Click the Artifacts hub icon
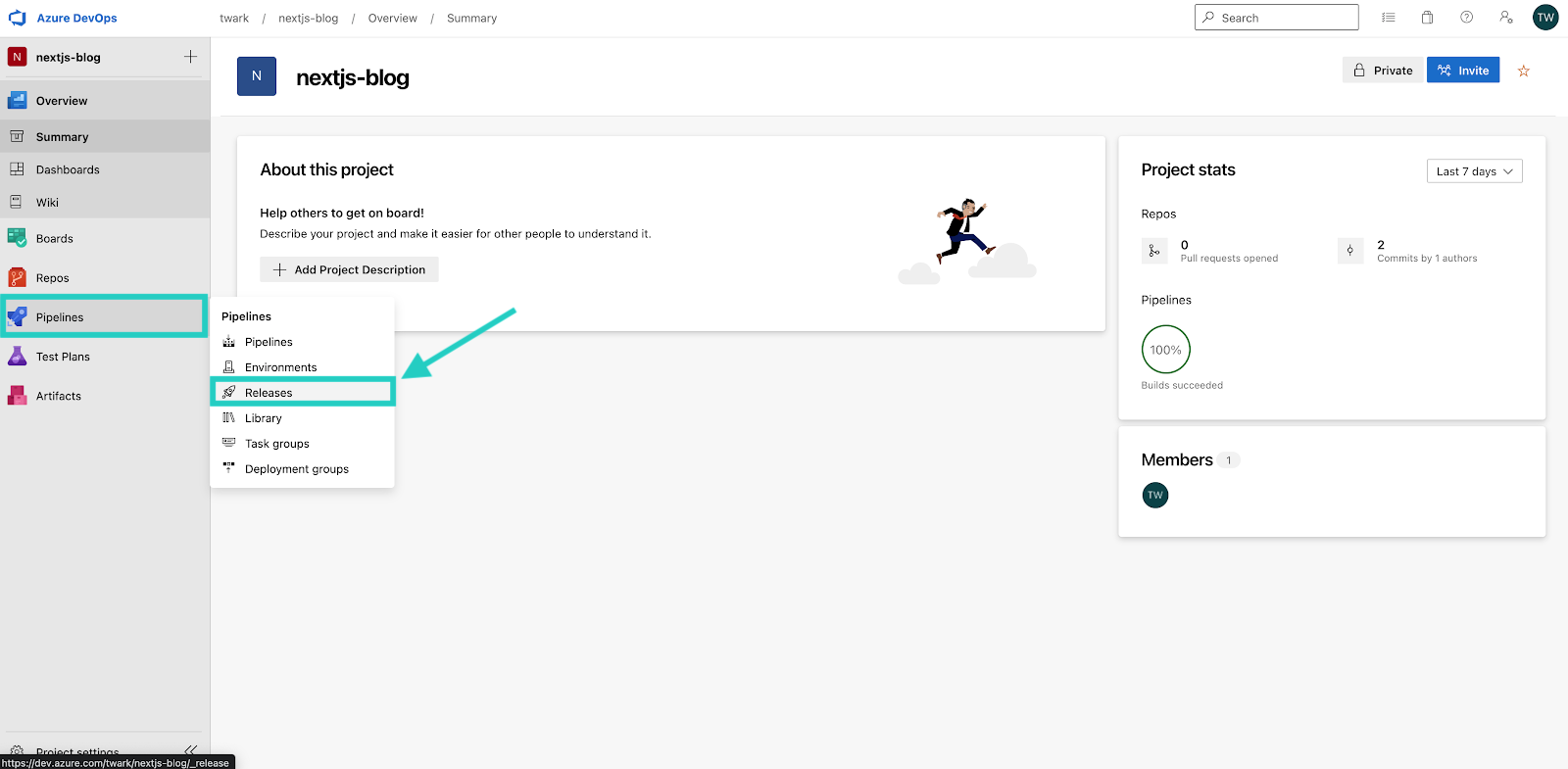Viewport: 1568px width, 769px height. point(17,396)
